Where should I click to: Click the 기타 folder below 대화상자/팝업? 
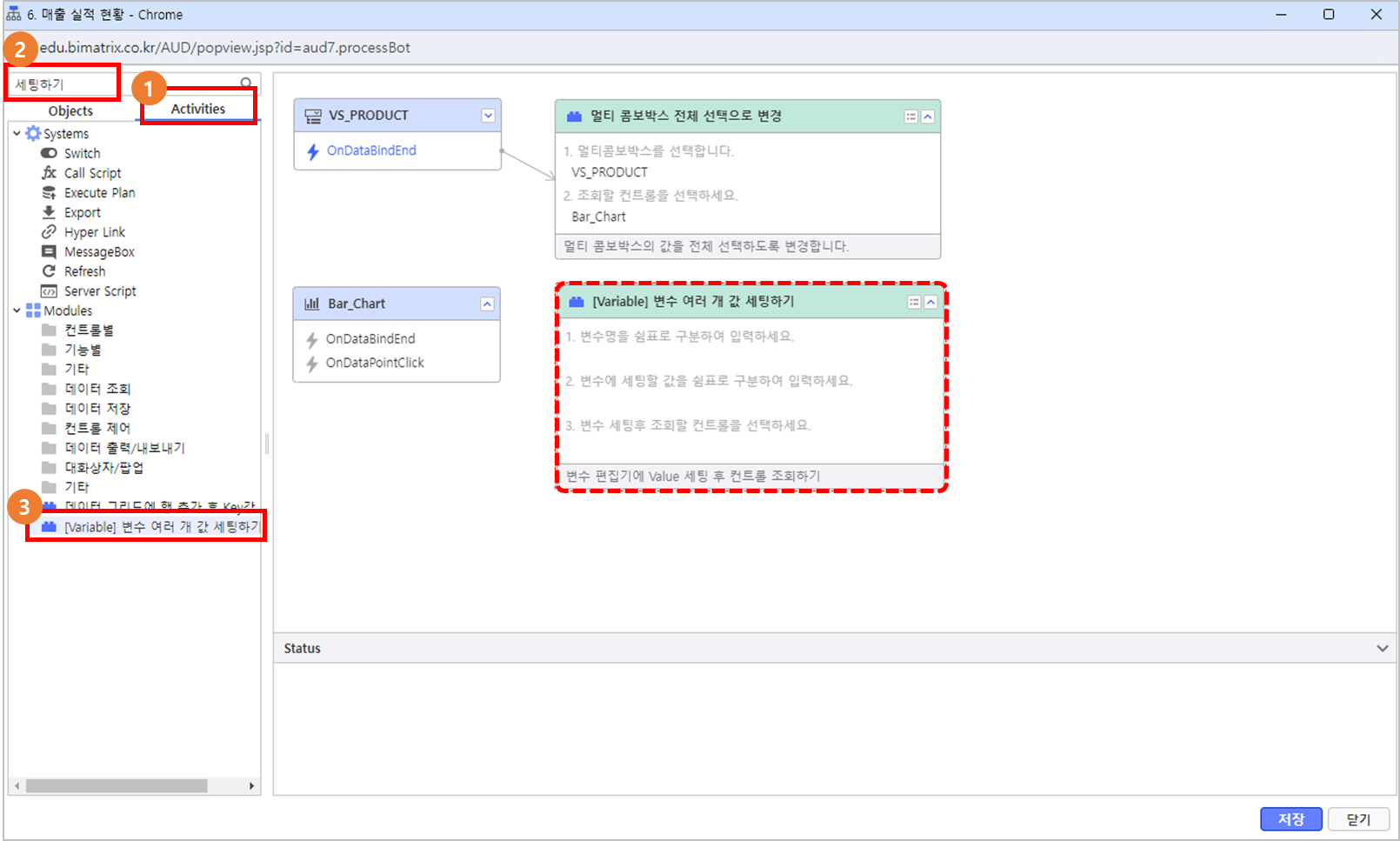[x=49, y=487]
